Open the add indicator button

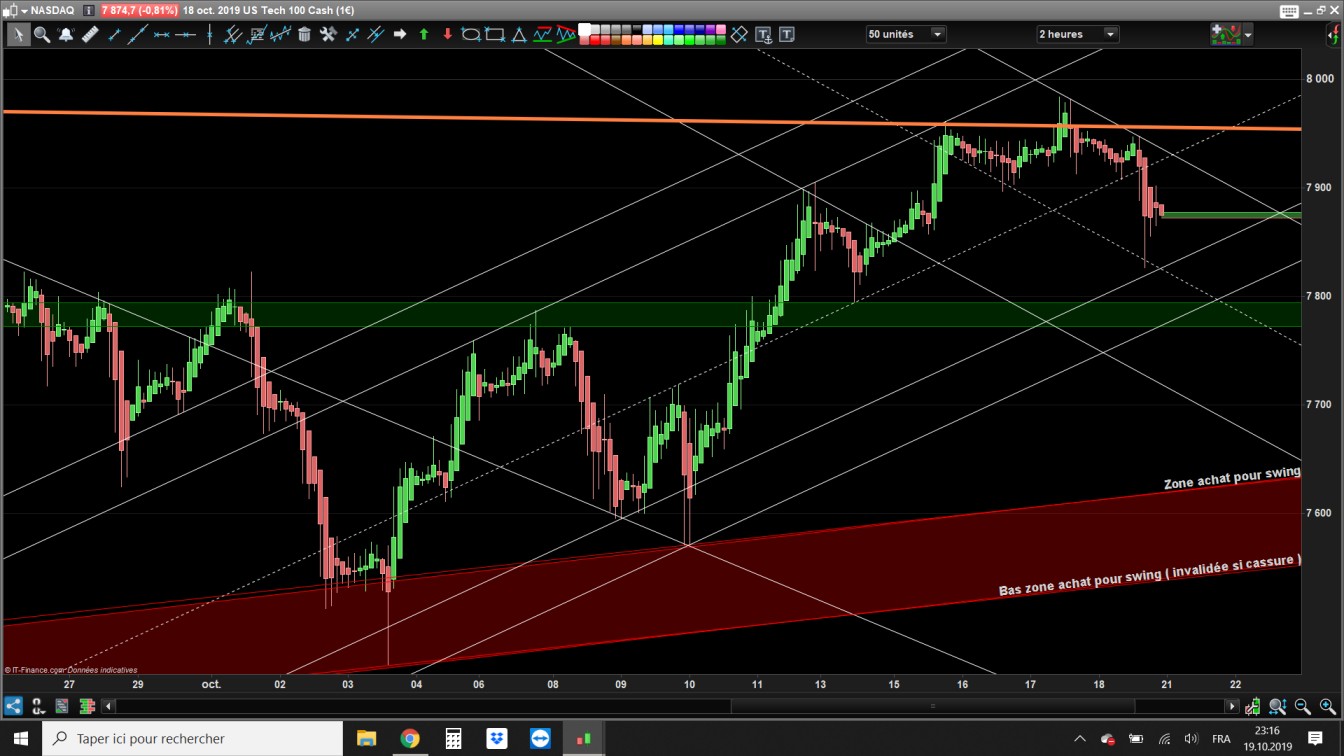pos(1225,34)
